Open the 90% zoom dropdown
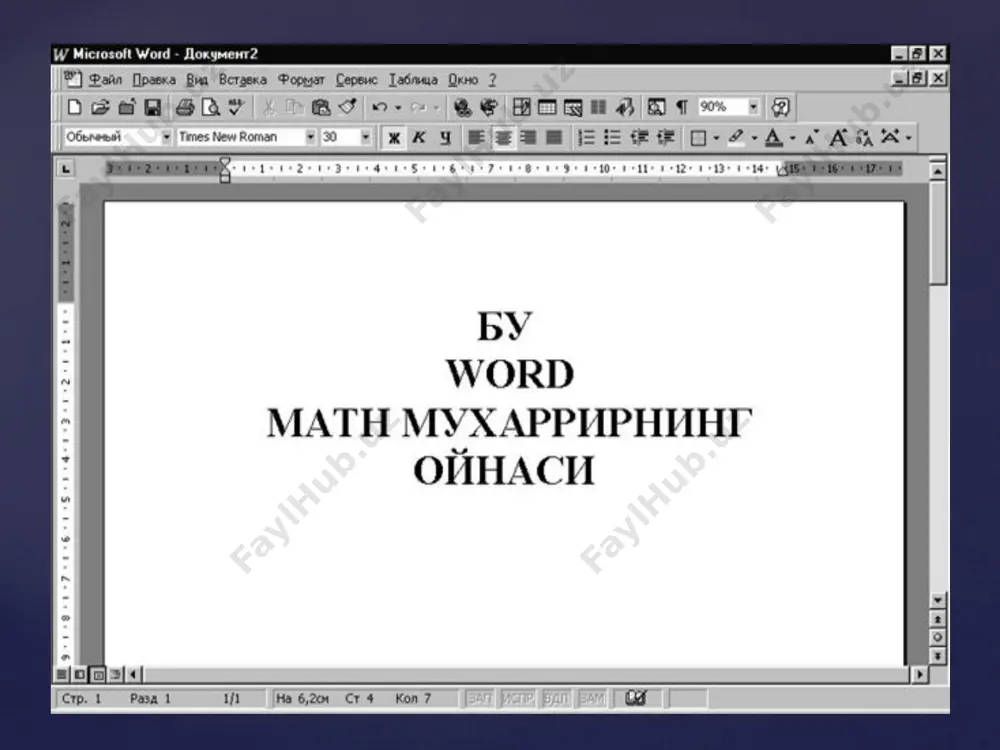This screenshot has height=750, width=1000. 753,107
